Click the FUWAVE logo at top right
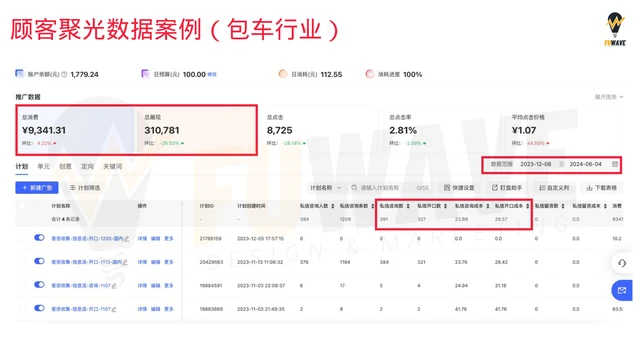This screenshot has height=360, width=640. click(x=615, y=29)
